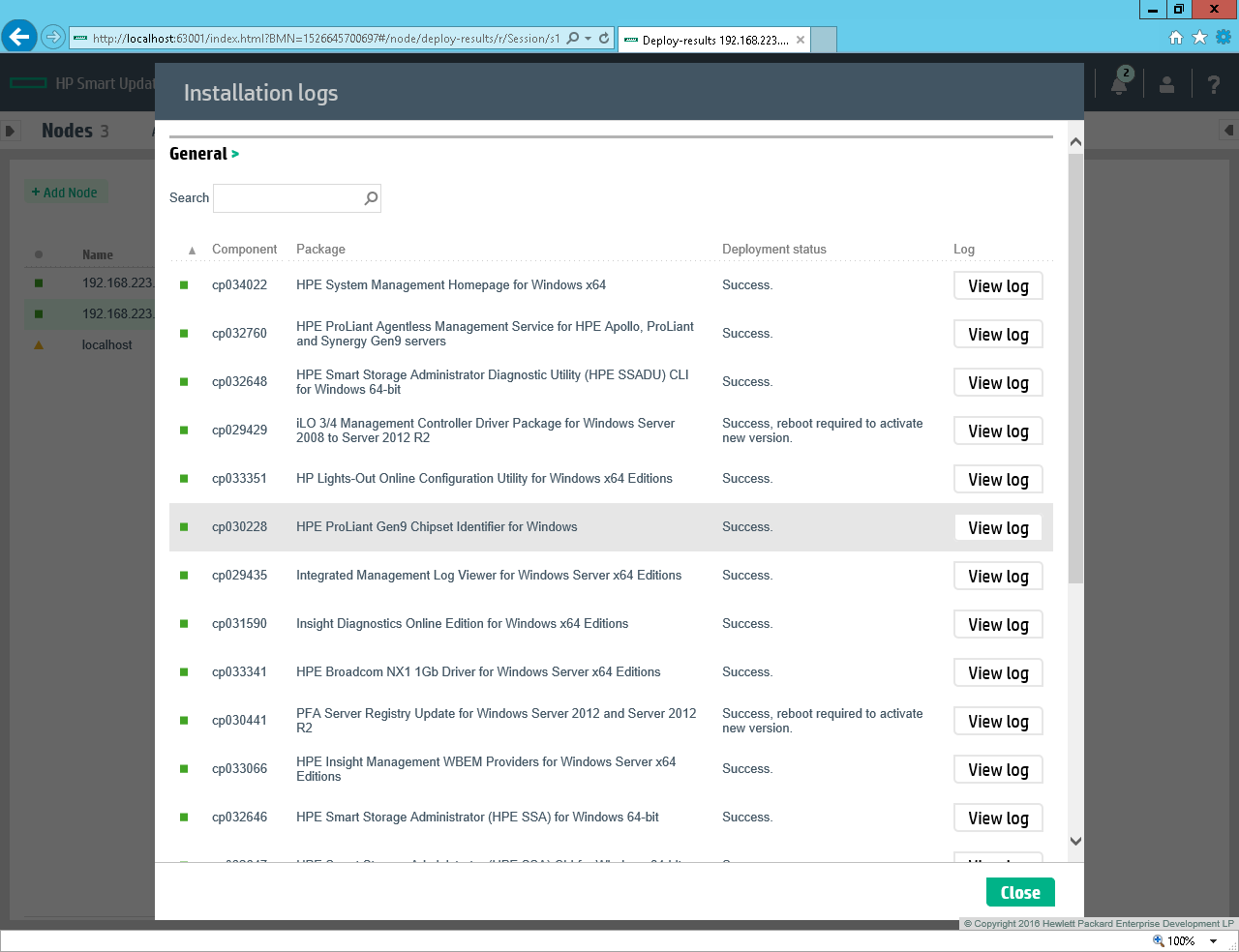Click the browser home icon

pyautogui.click(x=1176, y=38)
